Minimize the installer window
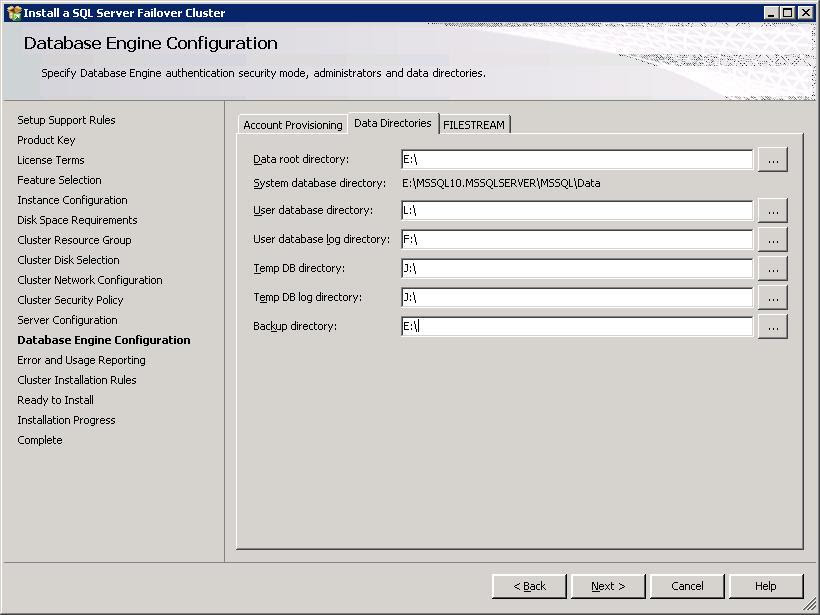This screenshot has width=820, height=615. coord(770,13)
